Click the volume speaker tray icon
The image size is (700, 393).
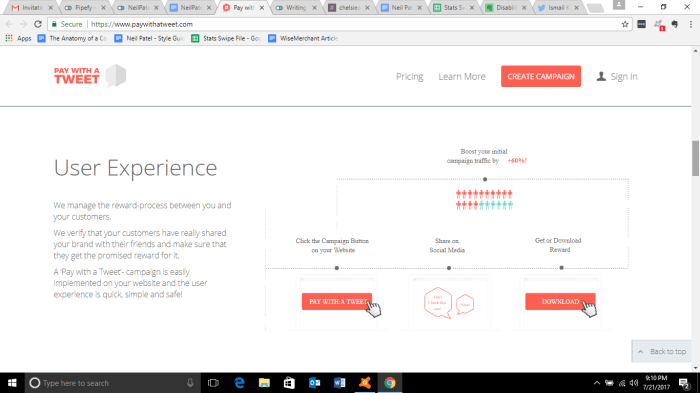634,383
